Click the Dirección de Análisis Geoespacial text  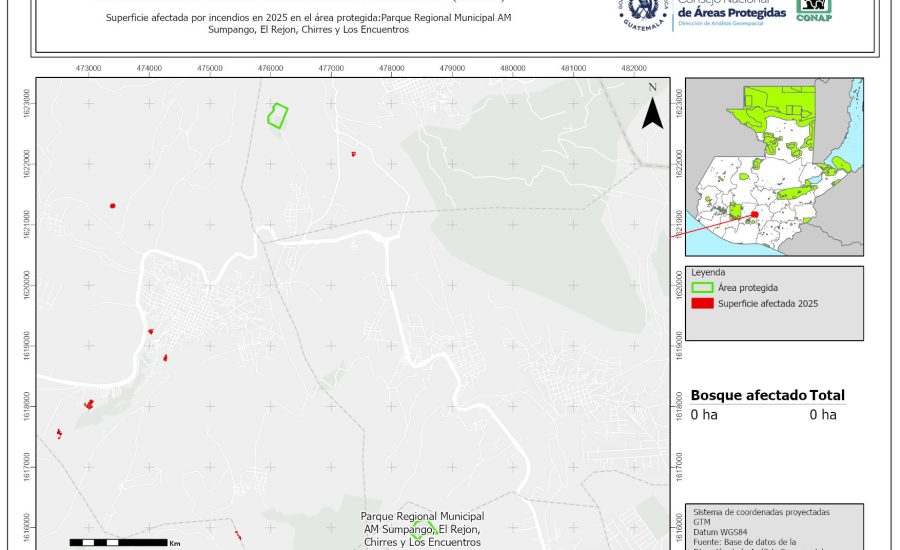tap(730, 21)
